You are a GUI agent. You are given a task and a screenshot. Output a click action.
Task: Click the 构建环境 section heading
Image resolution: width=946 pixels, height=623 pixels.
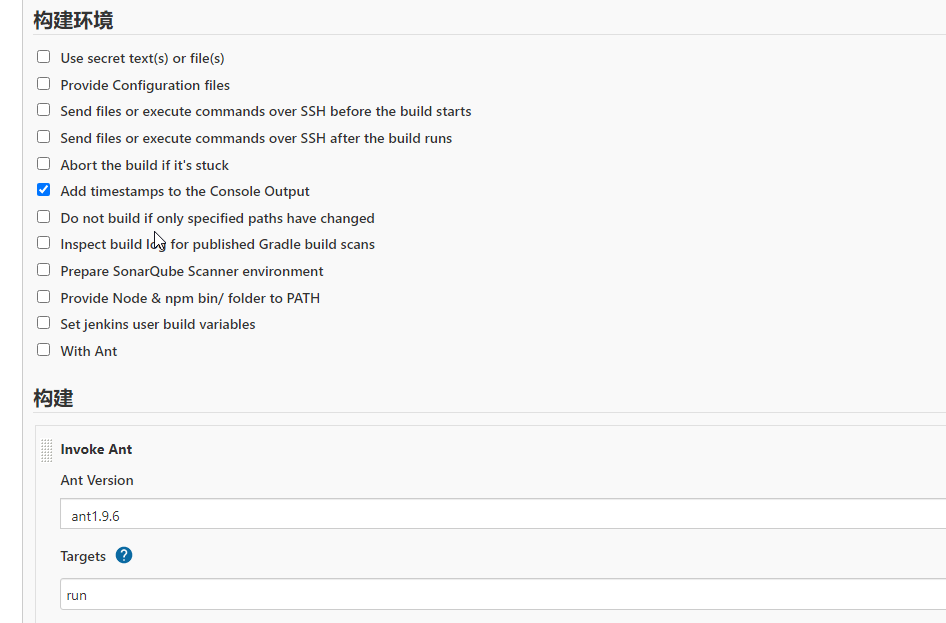point(72,20)
